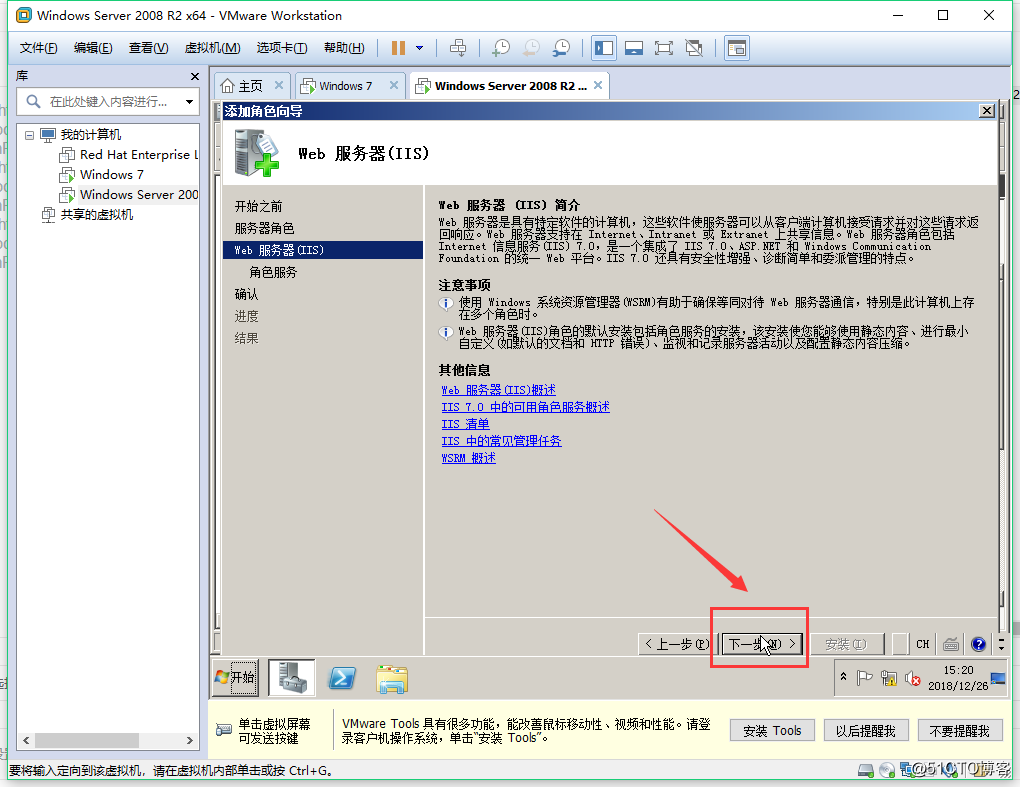Close the Windows 7 tab
1020x787 pixels.
[x=394, y=85]
